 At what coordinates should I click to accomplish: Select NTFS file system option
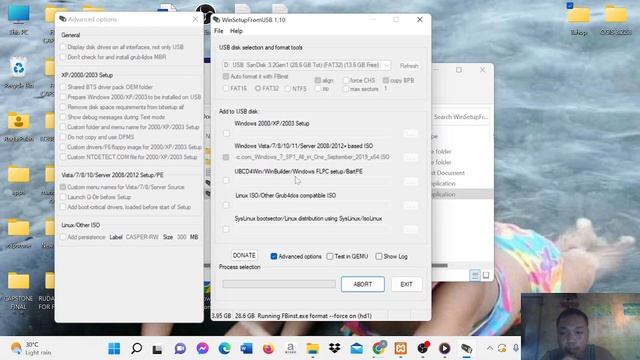point(288,88)
